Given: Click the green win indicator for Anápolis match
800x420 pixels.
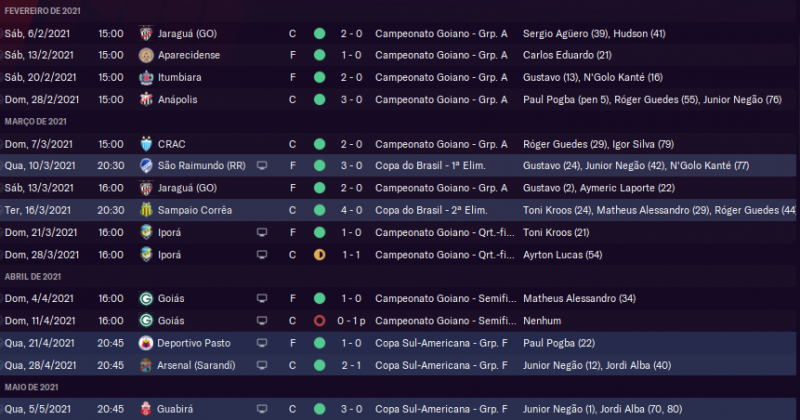Looking at the screenshot, I should coord(319,99).
